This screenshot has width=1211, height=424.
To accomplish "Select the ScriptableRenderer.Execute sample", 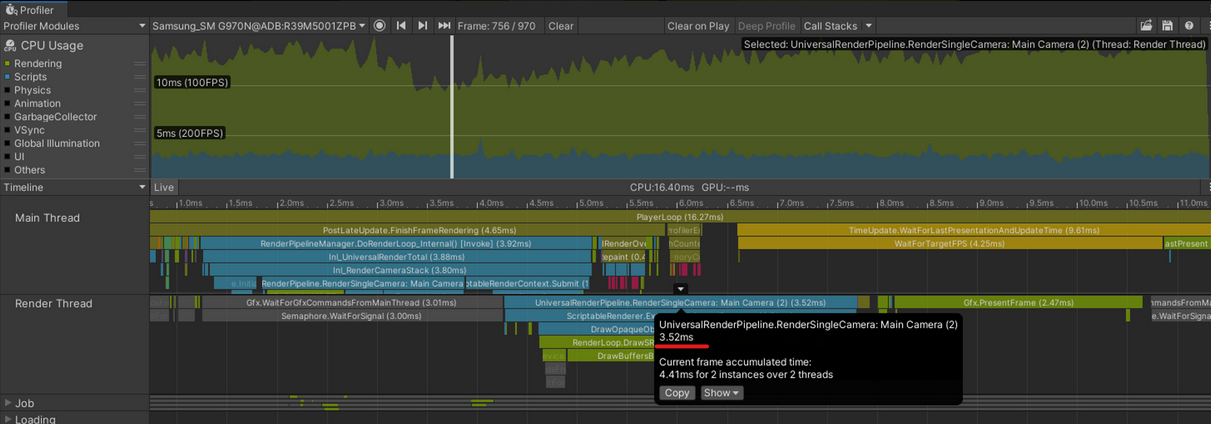I will tap(580, 316).
